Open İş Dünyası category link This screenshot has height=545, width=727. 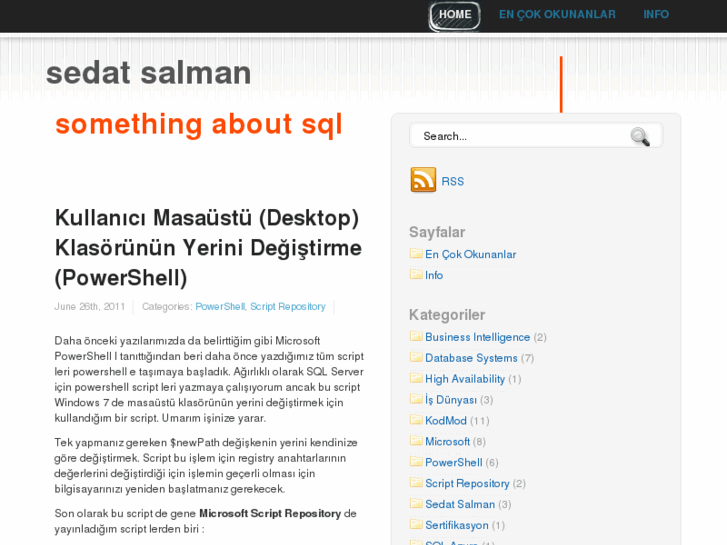451,400
